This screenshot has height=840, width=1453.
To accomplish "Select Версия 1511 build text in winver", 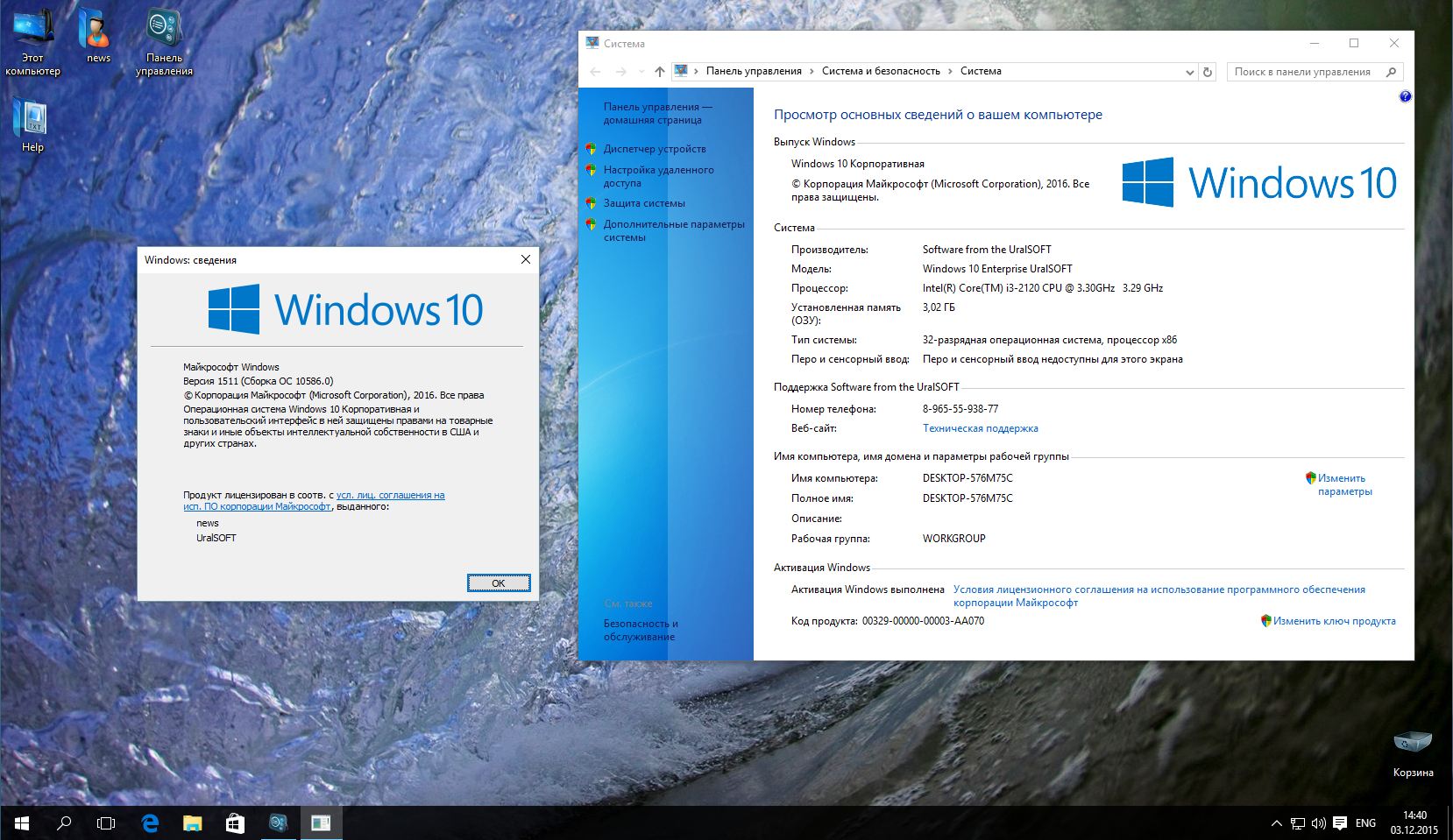I will point(259,381).
